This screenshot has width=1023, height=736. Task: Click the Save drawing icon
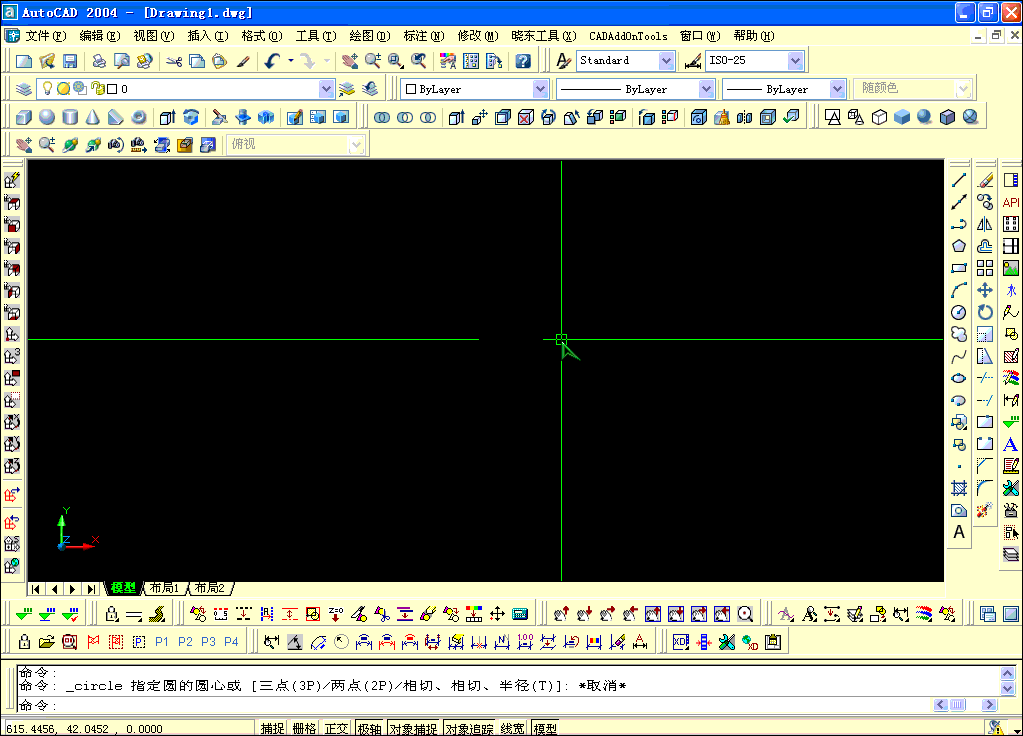click(x=70, y=61)
